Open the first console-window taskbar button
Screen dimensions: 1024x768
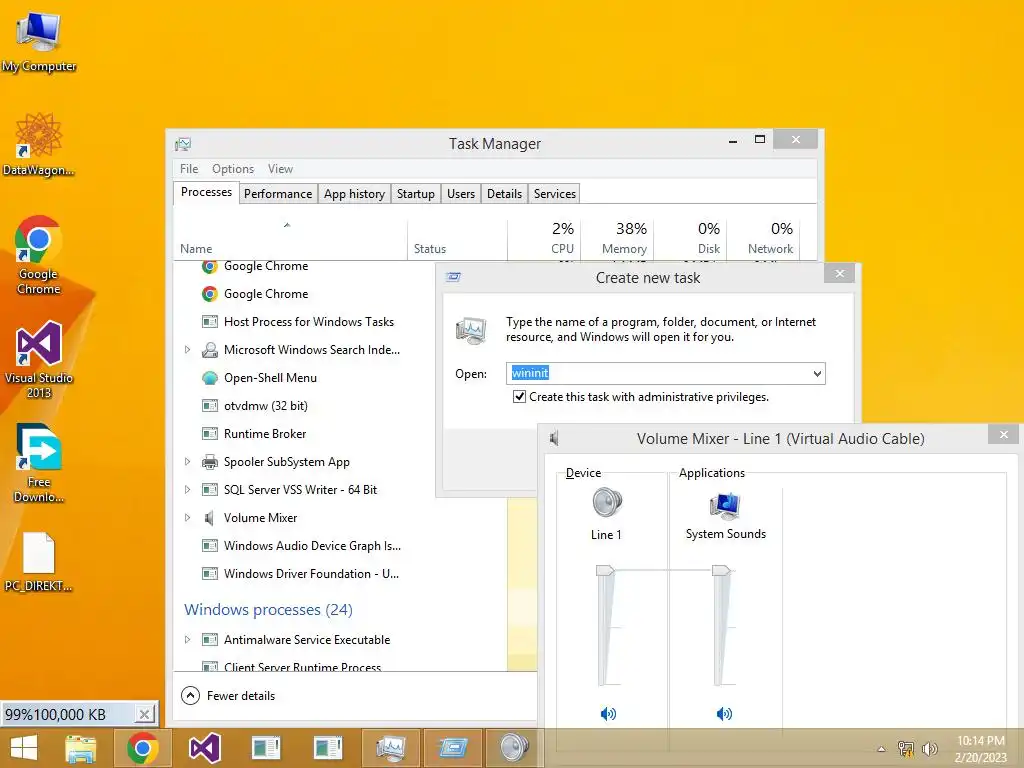coord(266,748)
